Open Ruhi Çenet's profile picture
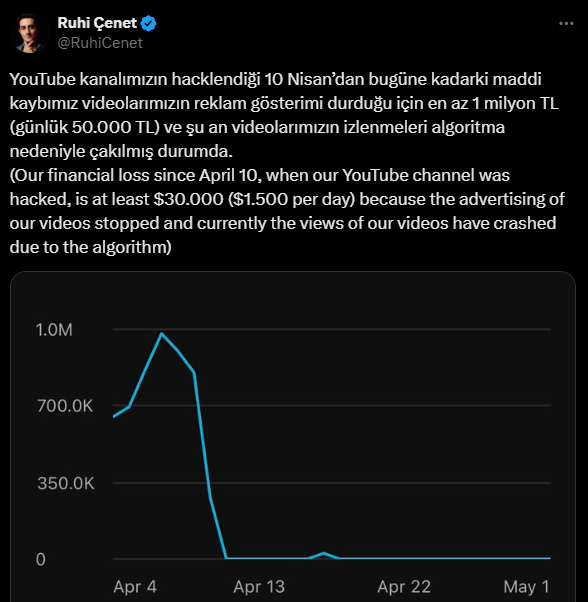This screenshot has height=602, width=588. (30, 33)
